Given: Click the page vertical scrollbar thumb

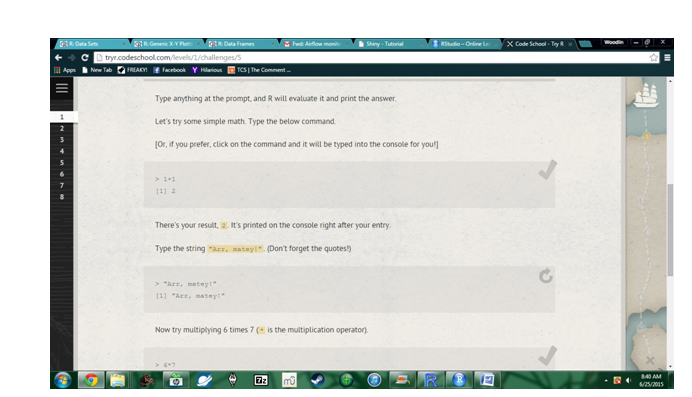Looking at the screenshot, I should point(670,229).
